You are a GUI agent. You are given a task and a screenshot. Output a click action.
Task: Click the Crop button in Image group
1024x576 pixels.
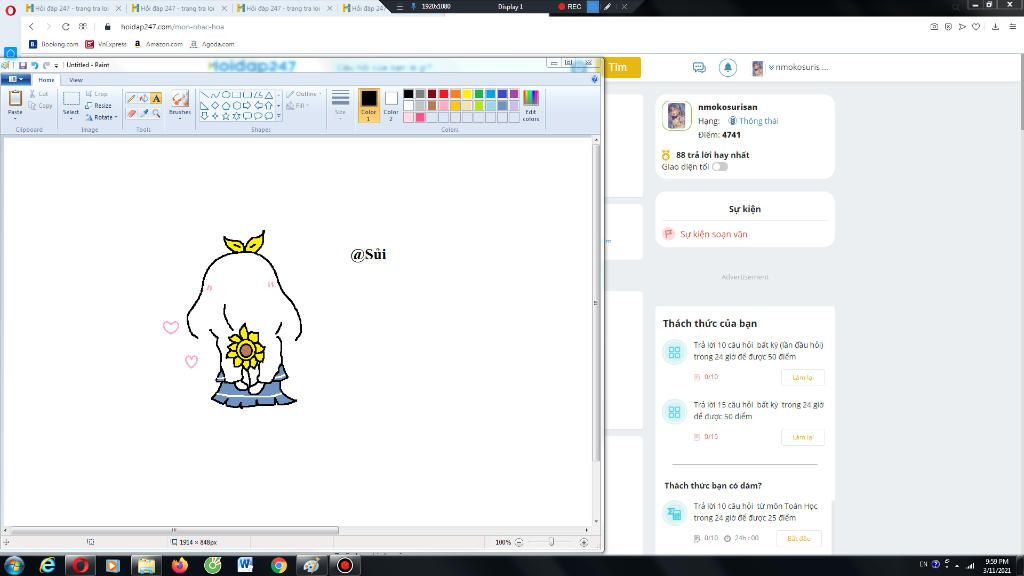(96, 94)
